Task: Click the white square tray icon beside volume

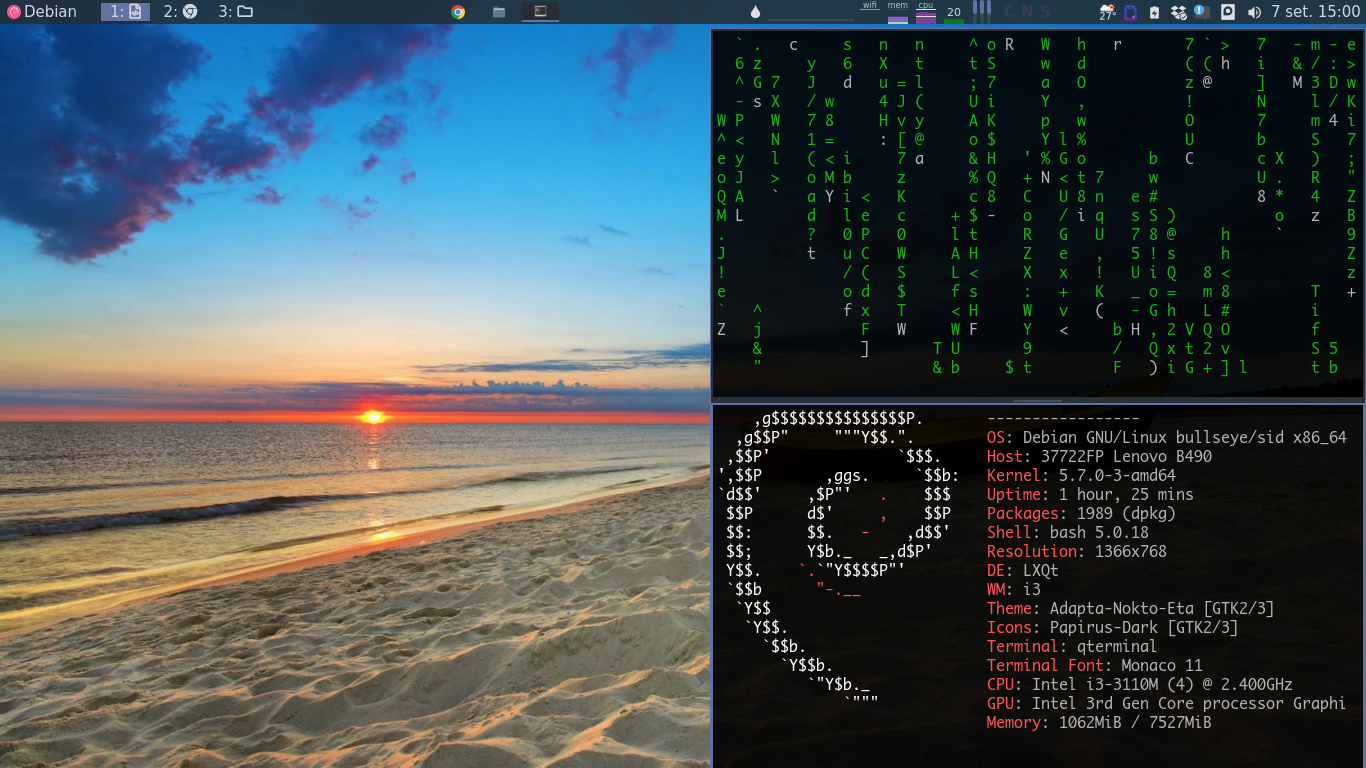Action: 1227,12
